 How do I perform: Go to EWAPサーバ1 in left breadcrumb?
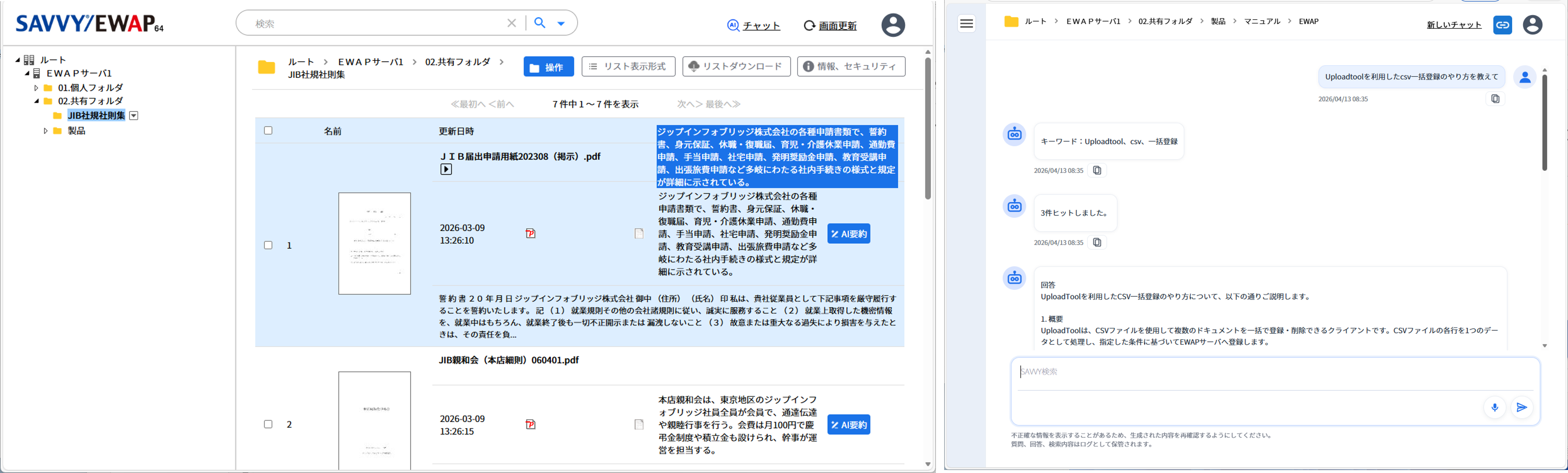pyautogui.click(x=370, y=61)
